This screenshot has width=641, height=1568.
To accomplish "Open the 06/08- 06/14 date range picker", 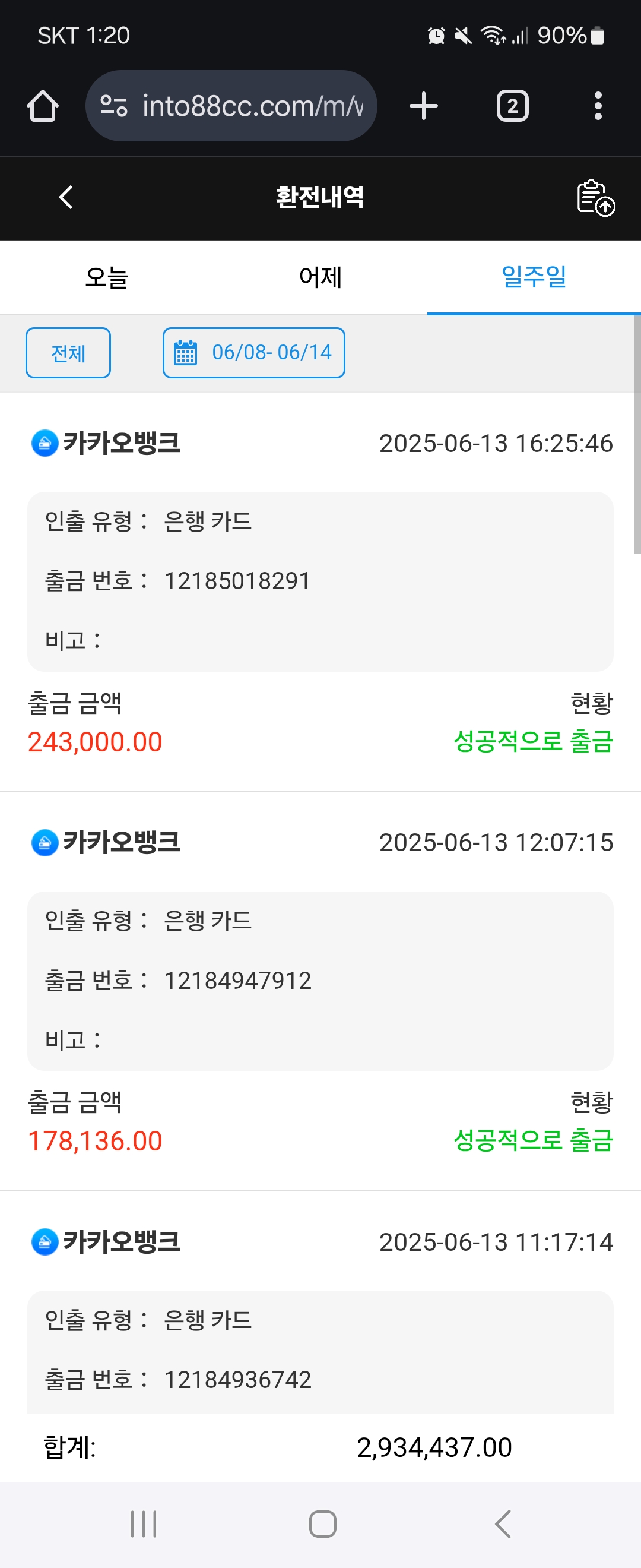I will coord(271,352).
